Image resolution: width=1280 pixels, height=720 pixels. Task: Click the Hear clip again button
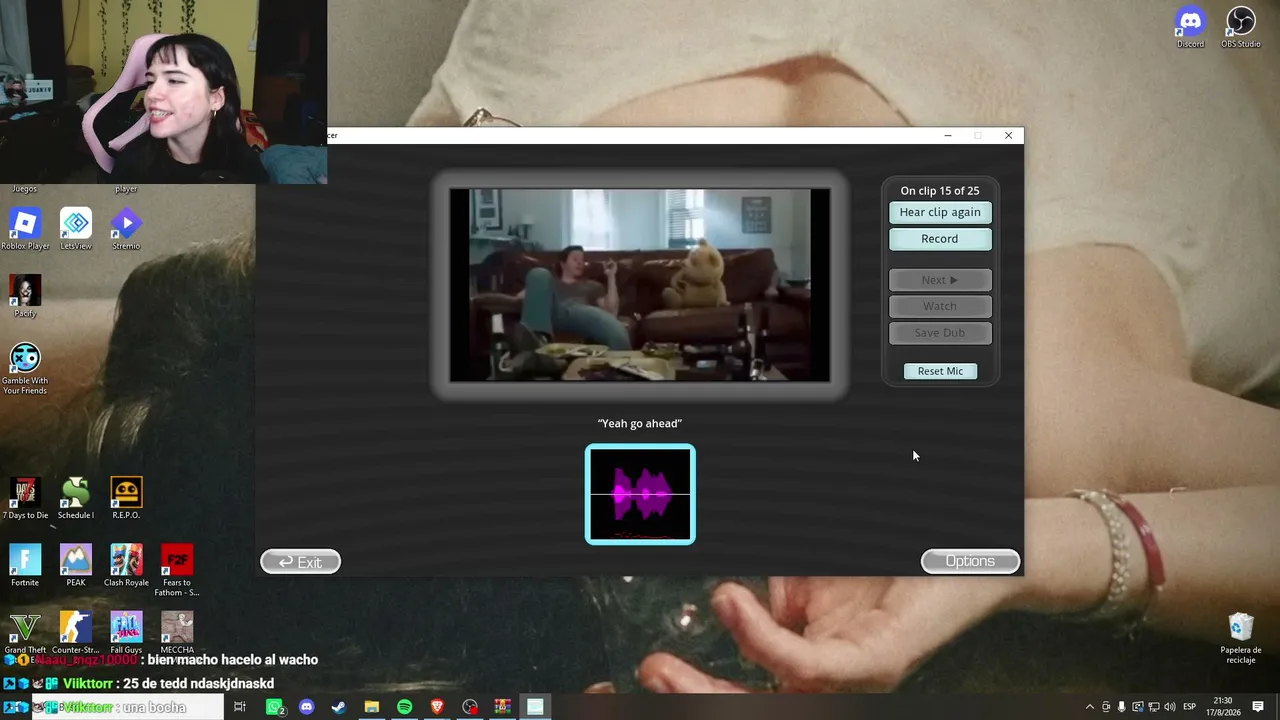click(940, 212)
